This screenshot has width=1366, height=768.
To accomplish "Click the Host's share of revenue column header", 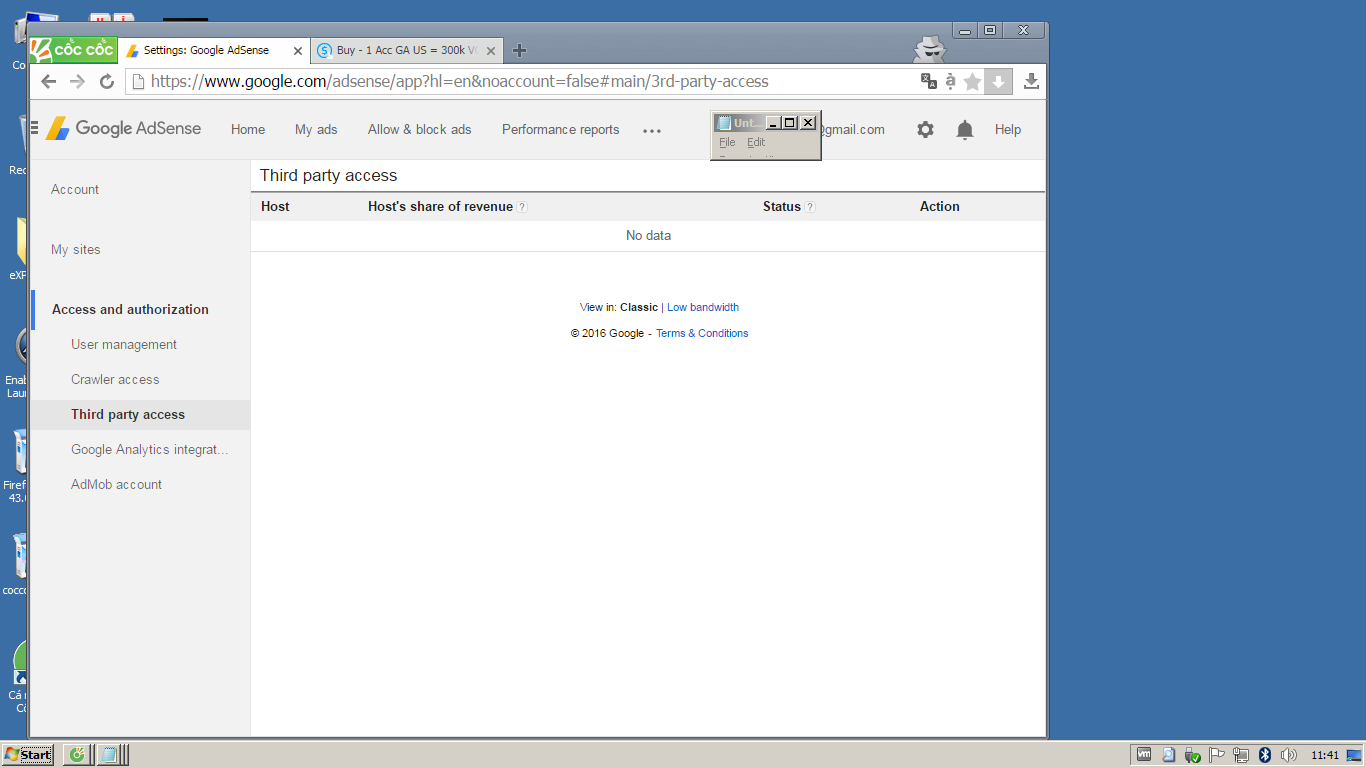I will 440,206.
